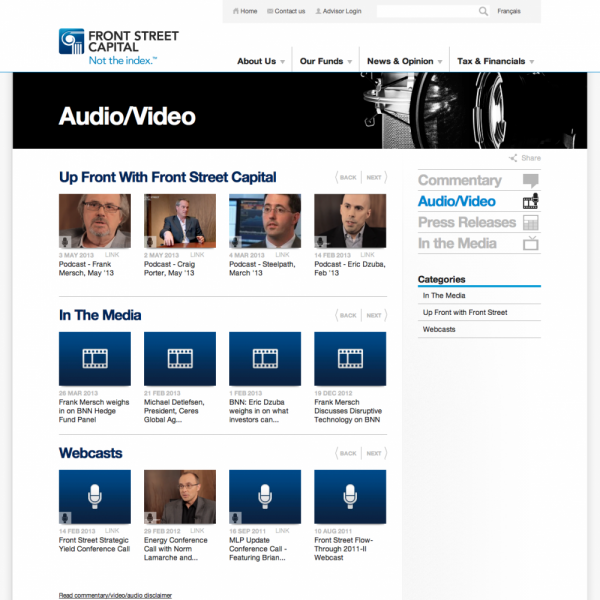Go to the Home page link
Image resolution: width=600 pixels, height=600 pixels.
[x=245, y=11]
